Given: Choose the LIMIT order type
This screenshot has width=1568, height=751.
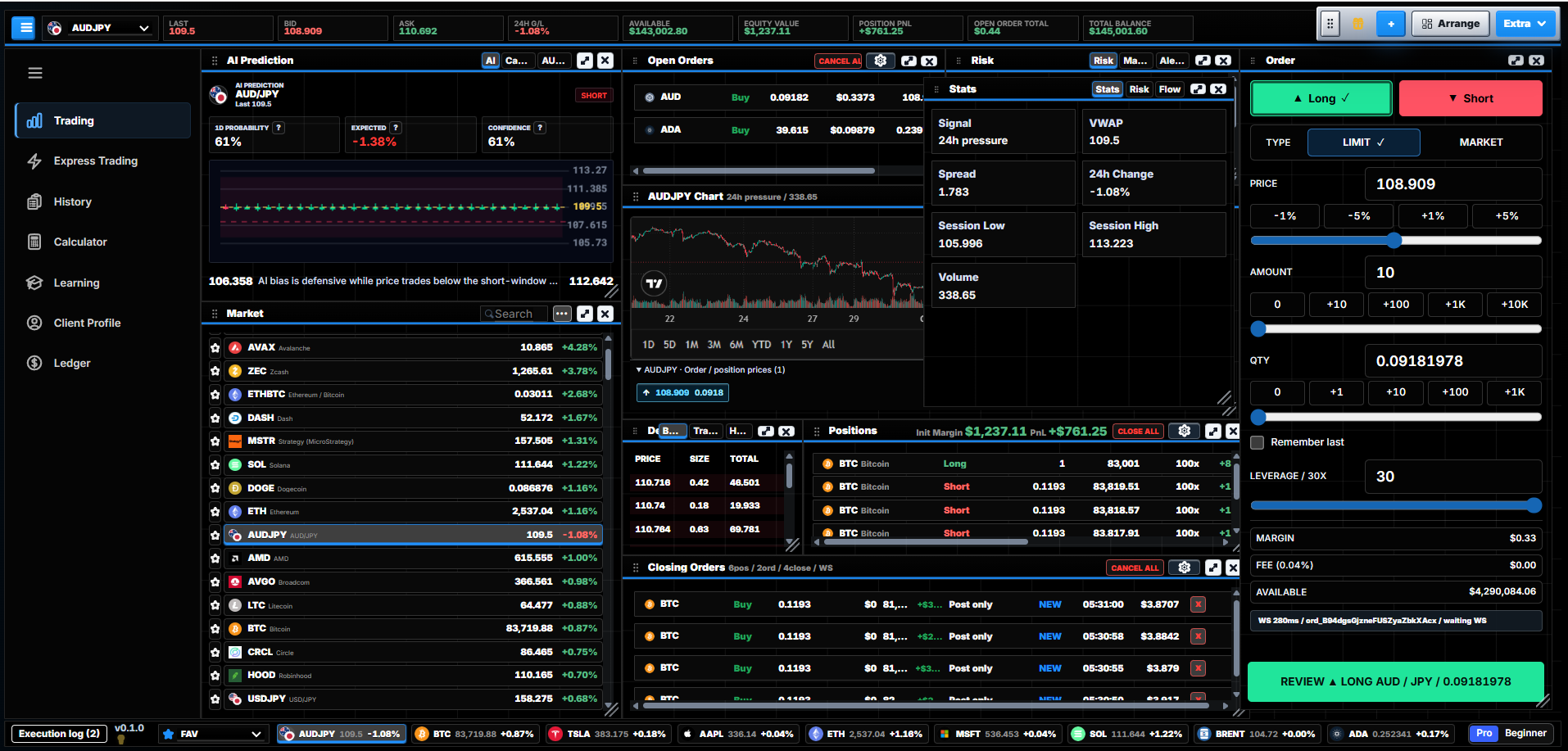Looking at the screenshot, I should (x=1363, y=143).
